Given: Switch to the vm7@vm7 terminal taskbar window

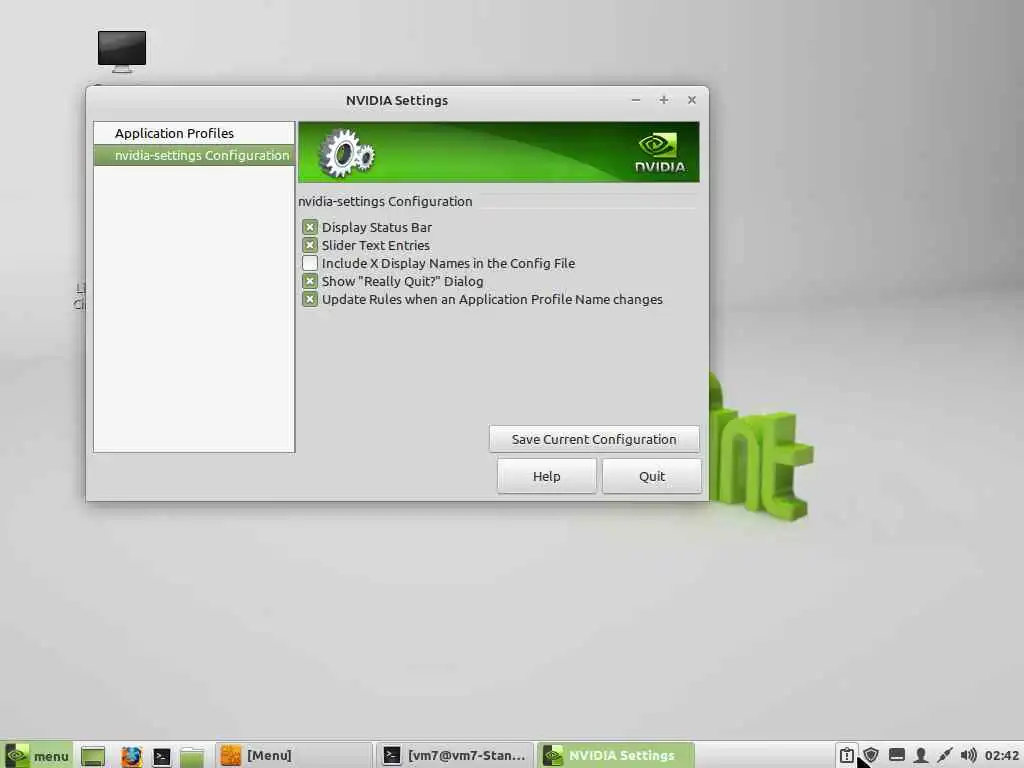Looking at the screenshot, I should coord(456,756).
